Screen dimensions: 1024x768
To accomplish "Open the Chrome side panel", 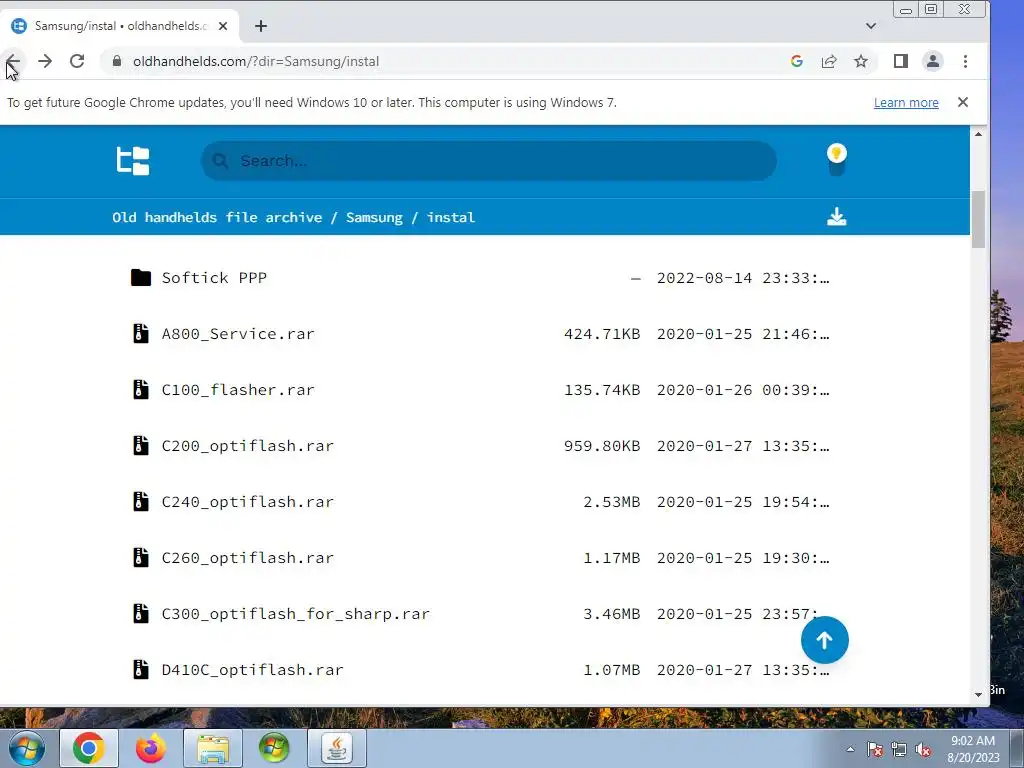I will point(901,61).
